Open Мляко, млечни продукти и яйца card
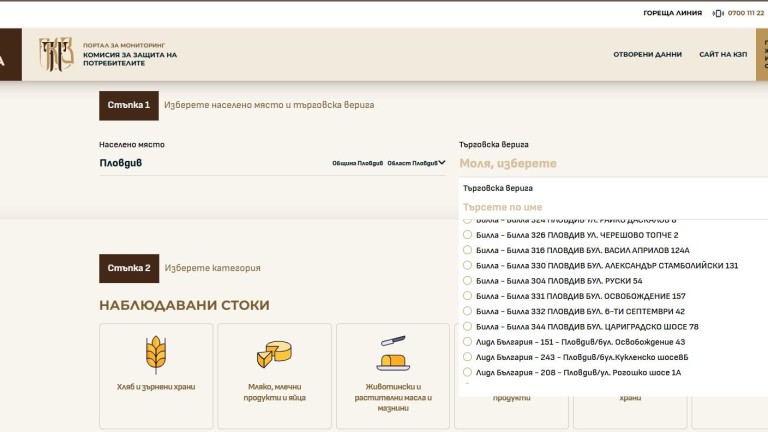768x432 pixels. 274,376
